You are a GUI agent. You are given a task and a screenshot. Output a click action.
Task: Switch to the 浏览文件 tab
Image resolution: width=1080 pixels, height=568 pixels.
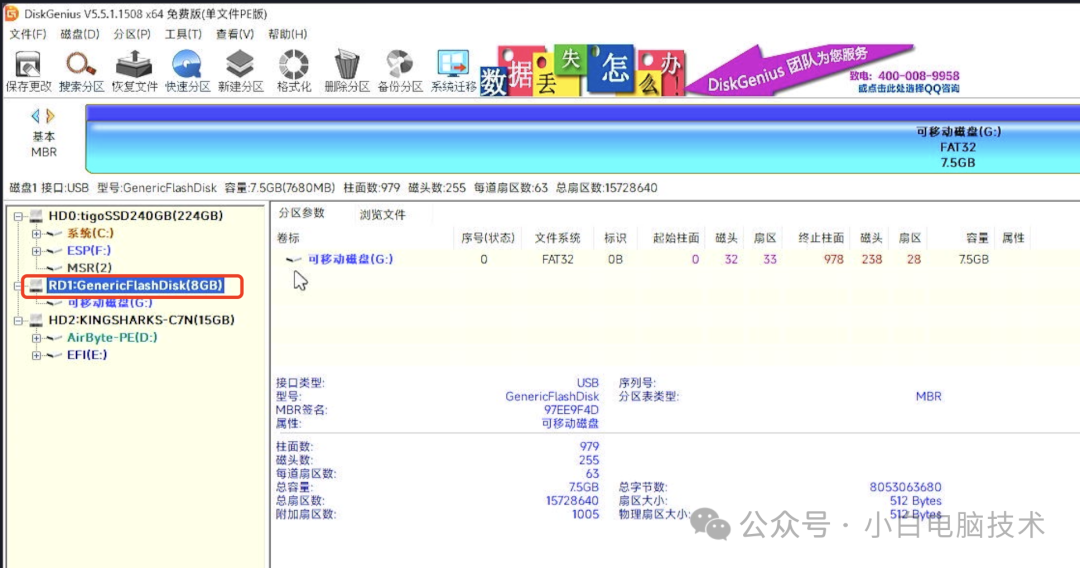383,214
